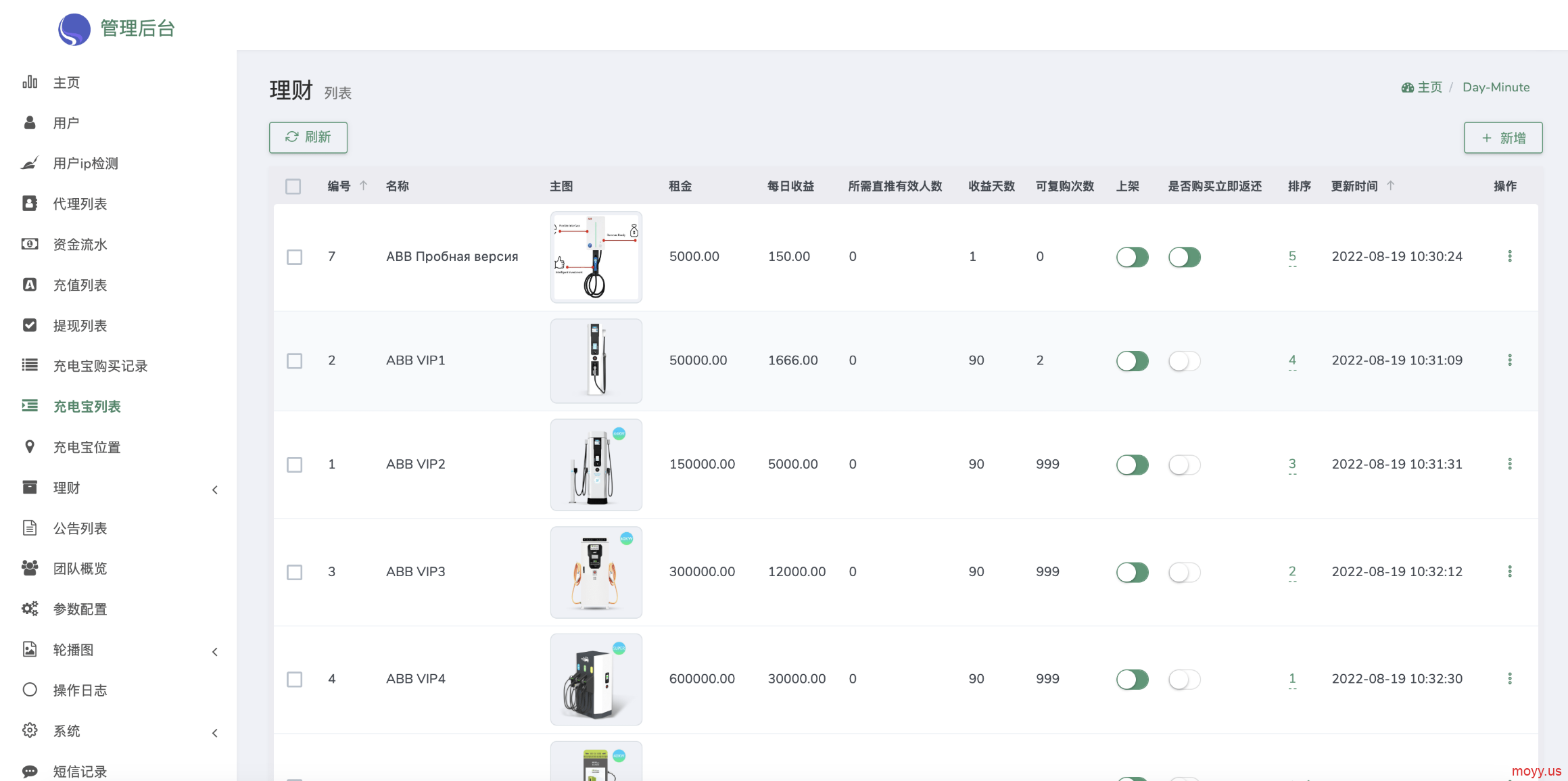This screenshot has height=781, width=1568.
Task: Toggle 是否购买立即返还 switch for ABB Пробная версия
Action: pyautogui.click(x=1185, y=257)
